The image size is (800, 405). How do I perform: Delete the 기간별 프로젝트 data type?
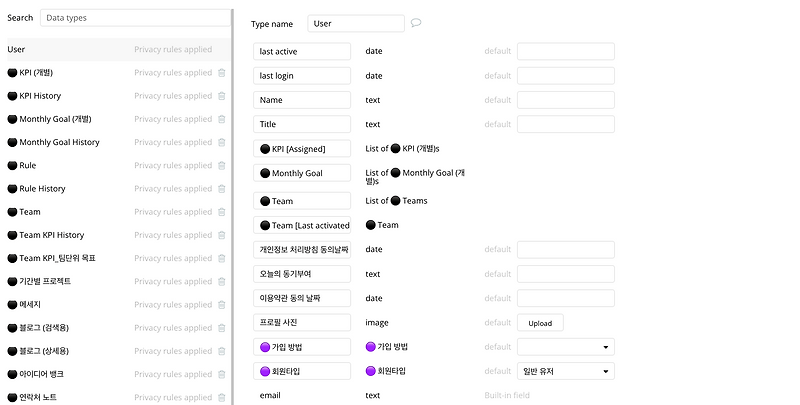point(221,282)
